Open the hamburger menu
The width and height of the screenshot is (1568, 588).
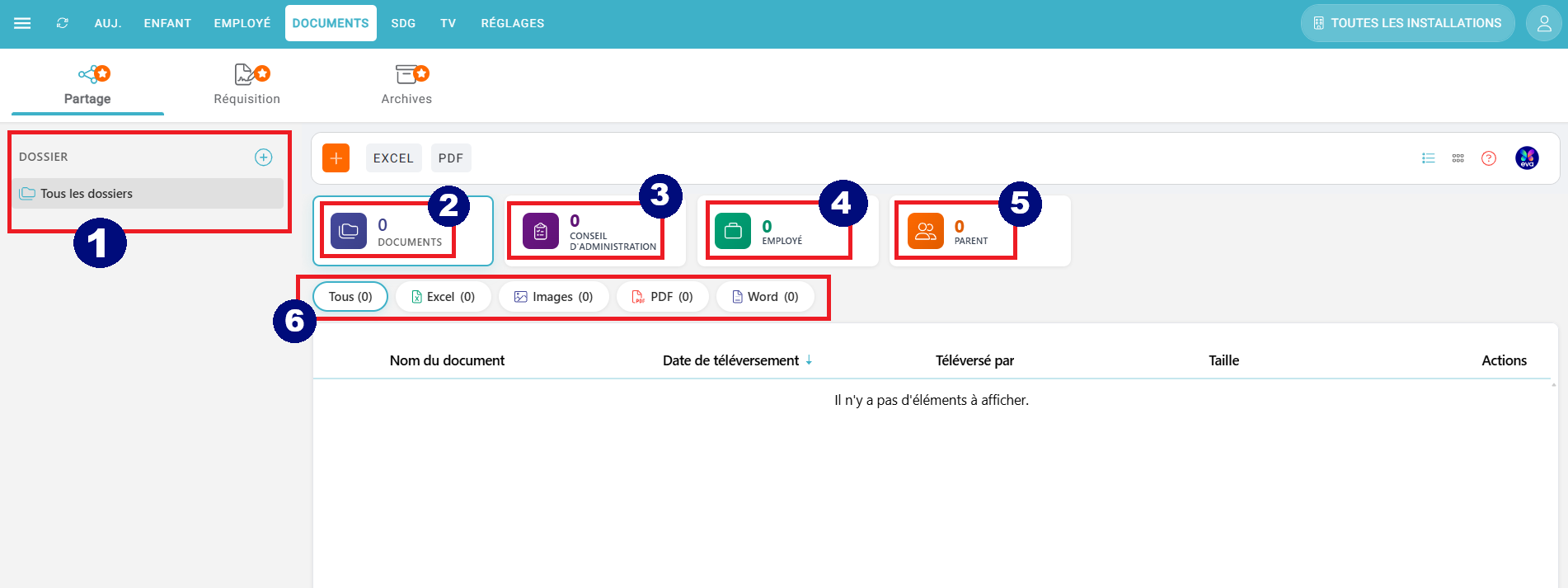[x=22, y=23]
